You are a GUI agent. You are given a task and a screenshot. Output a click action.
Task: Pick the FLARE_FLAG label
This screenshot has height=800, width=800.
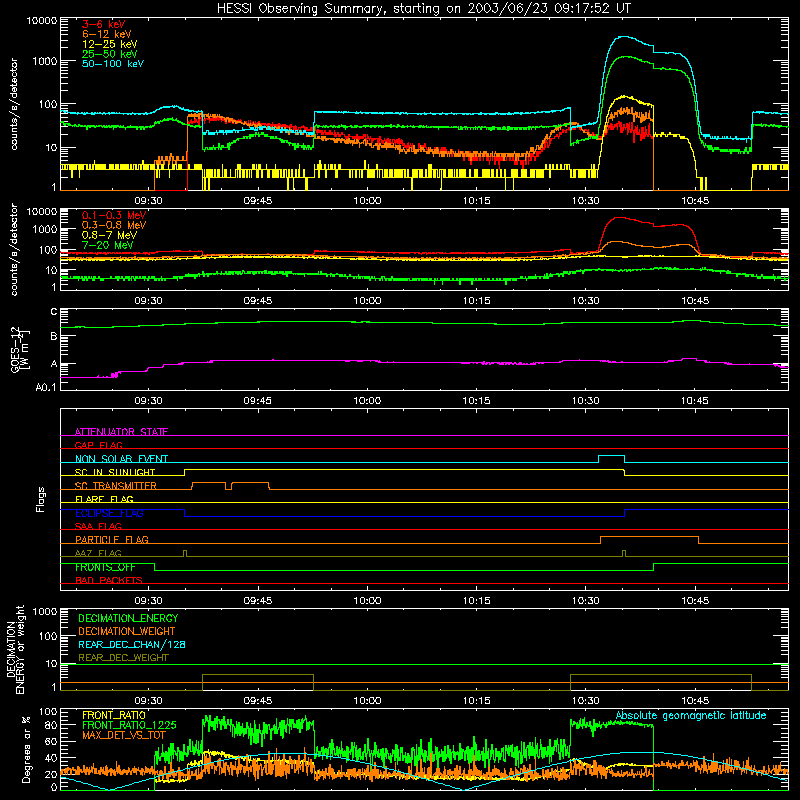pos(104,499)
